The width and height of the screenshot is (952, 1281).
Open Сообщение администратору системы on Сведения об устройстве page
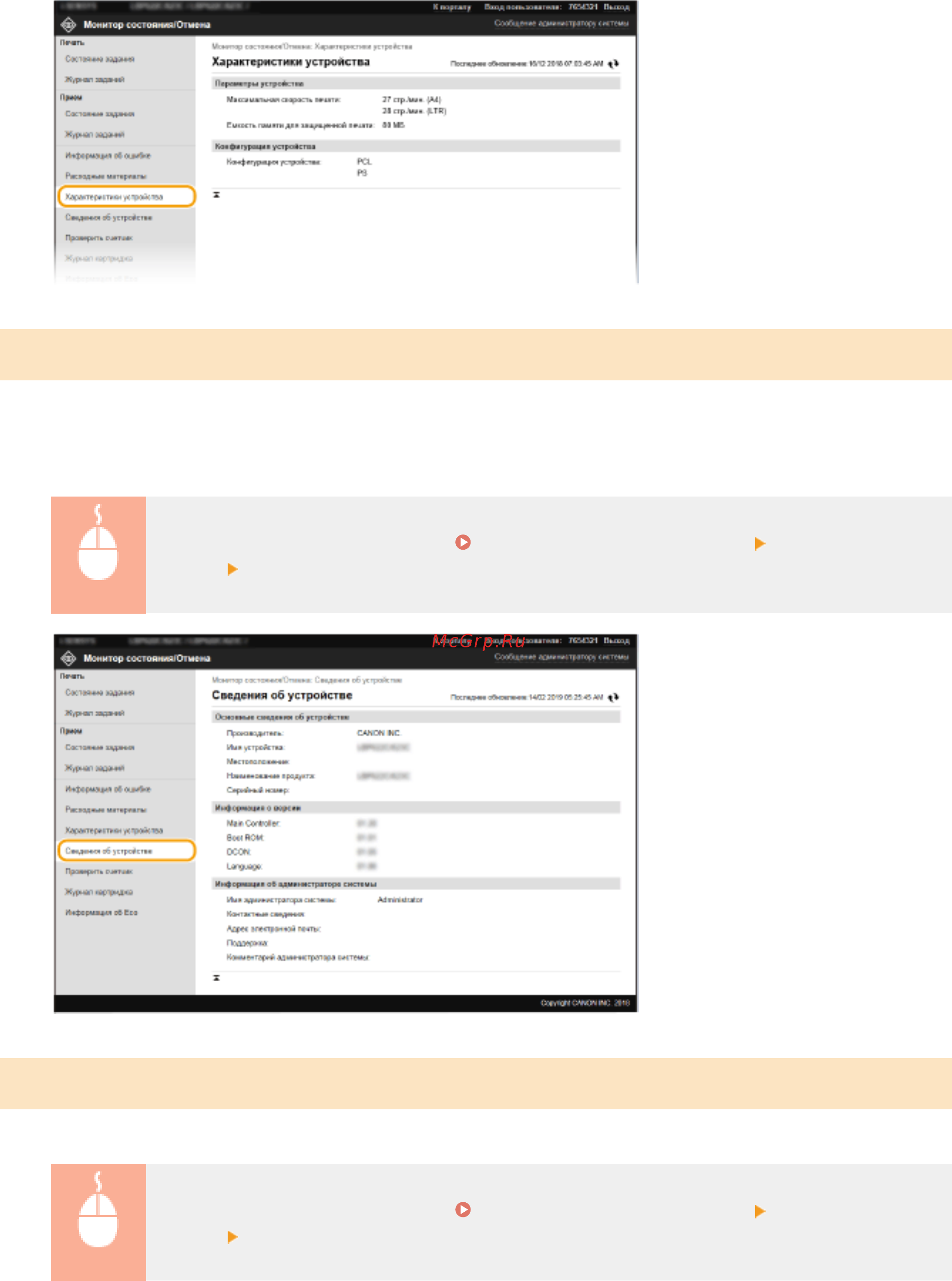(x=561, y=657)
